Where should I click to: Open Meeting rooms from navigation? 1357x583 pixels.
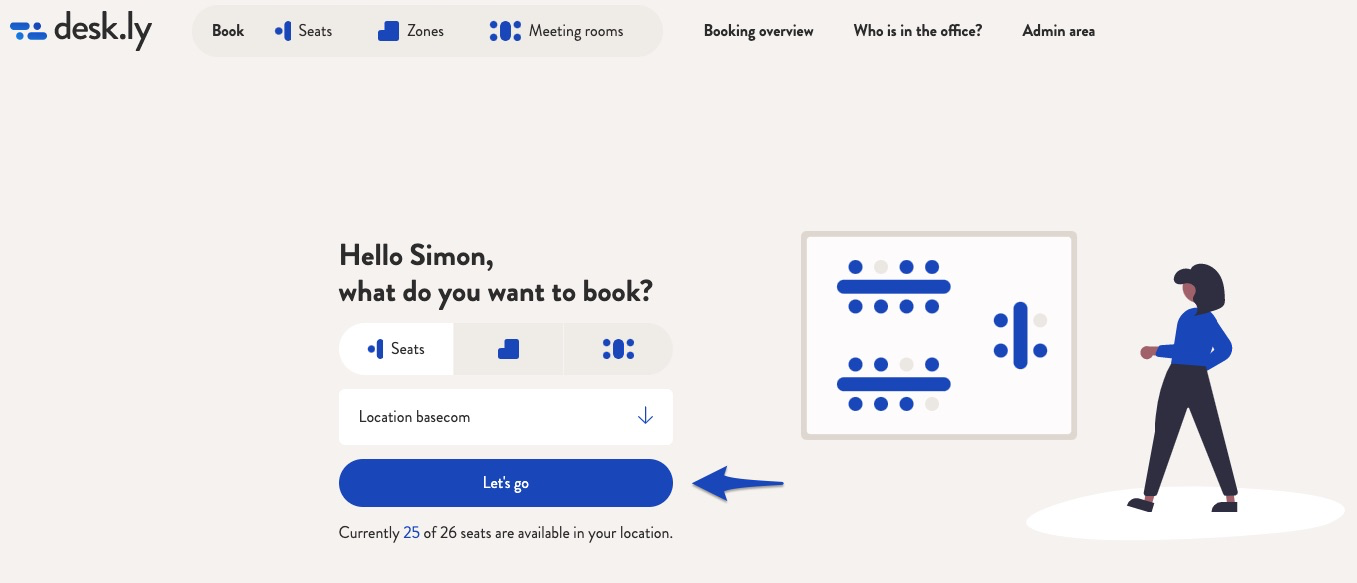pos(576,31)
